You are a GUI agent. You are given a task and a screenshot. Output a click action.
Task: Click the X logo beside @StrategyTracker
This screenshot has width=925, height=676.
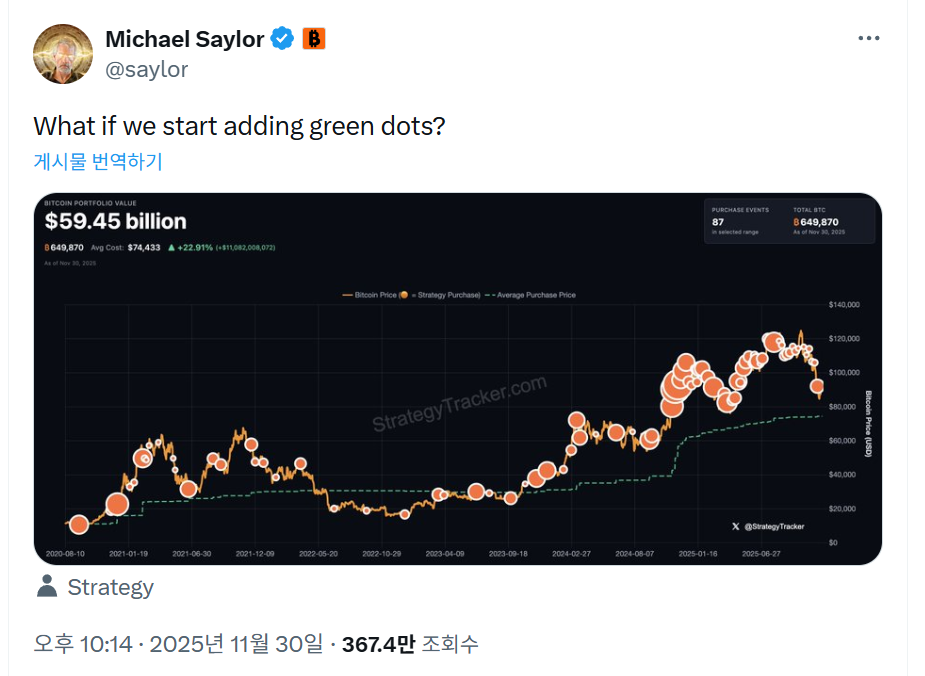pos(736,526)
